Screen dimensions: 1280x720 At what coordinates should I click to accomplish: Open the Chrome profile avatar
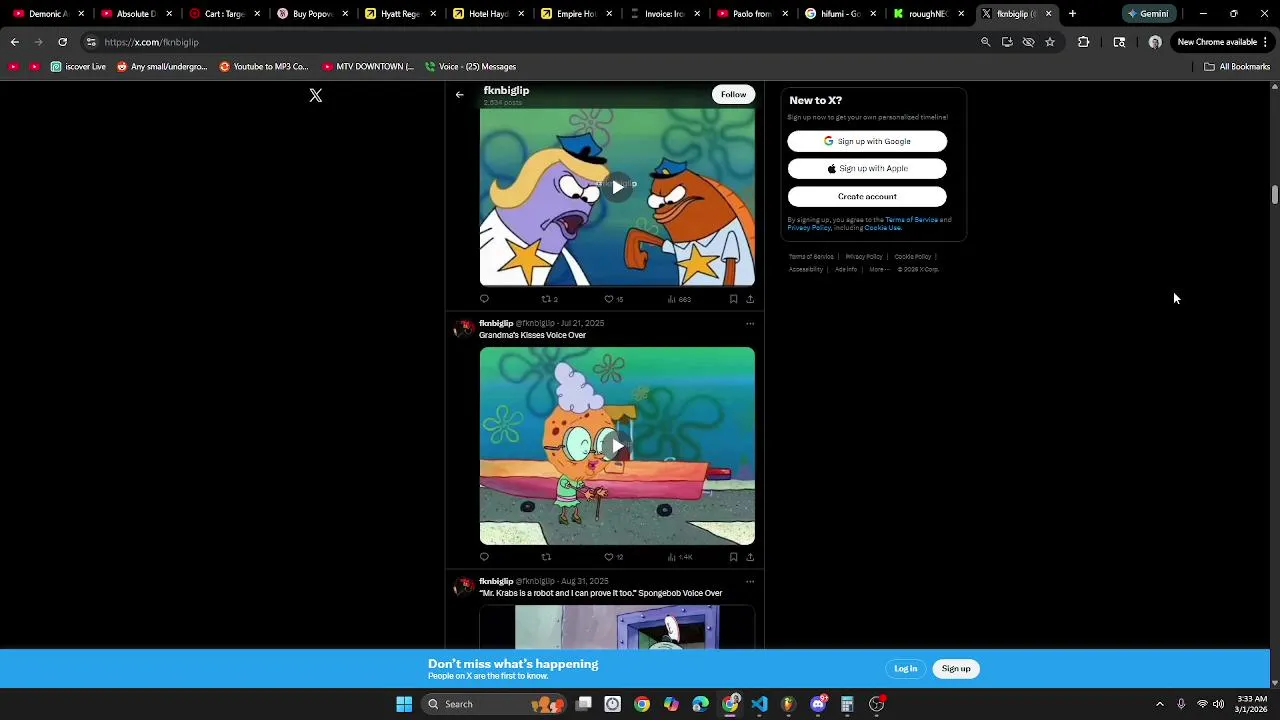click(1155, 42)
